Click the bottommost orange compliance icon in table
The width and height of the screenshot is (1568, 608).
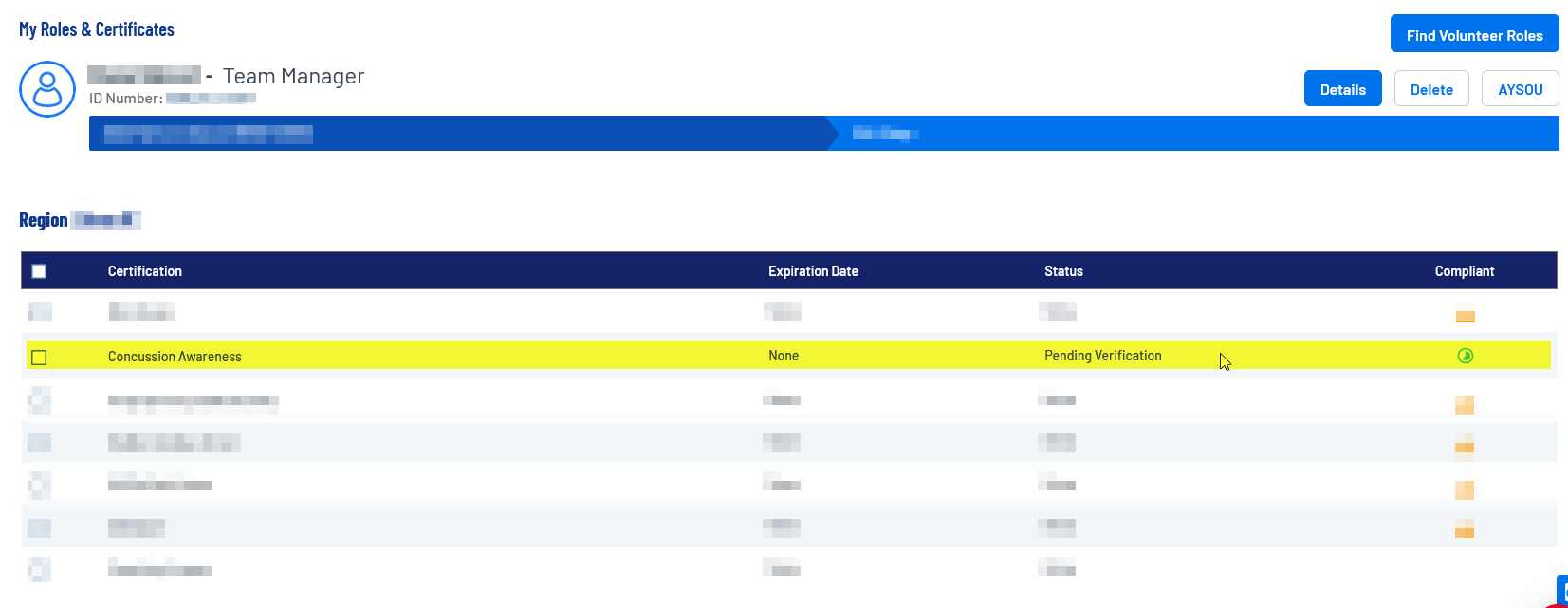(x=1465, y=528)
